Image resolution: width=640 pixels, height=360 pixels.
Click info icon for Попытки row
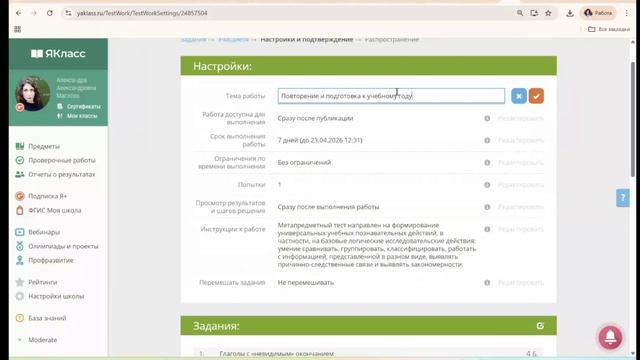click(487, 185)
